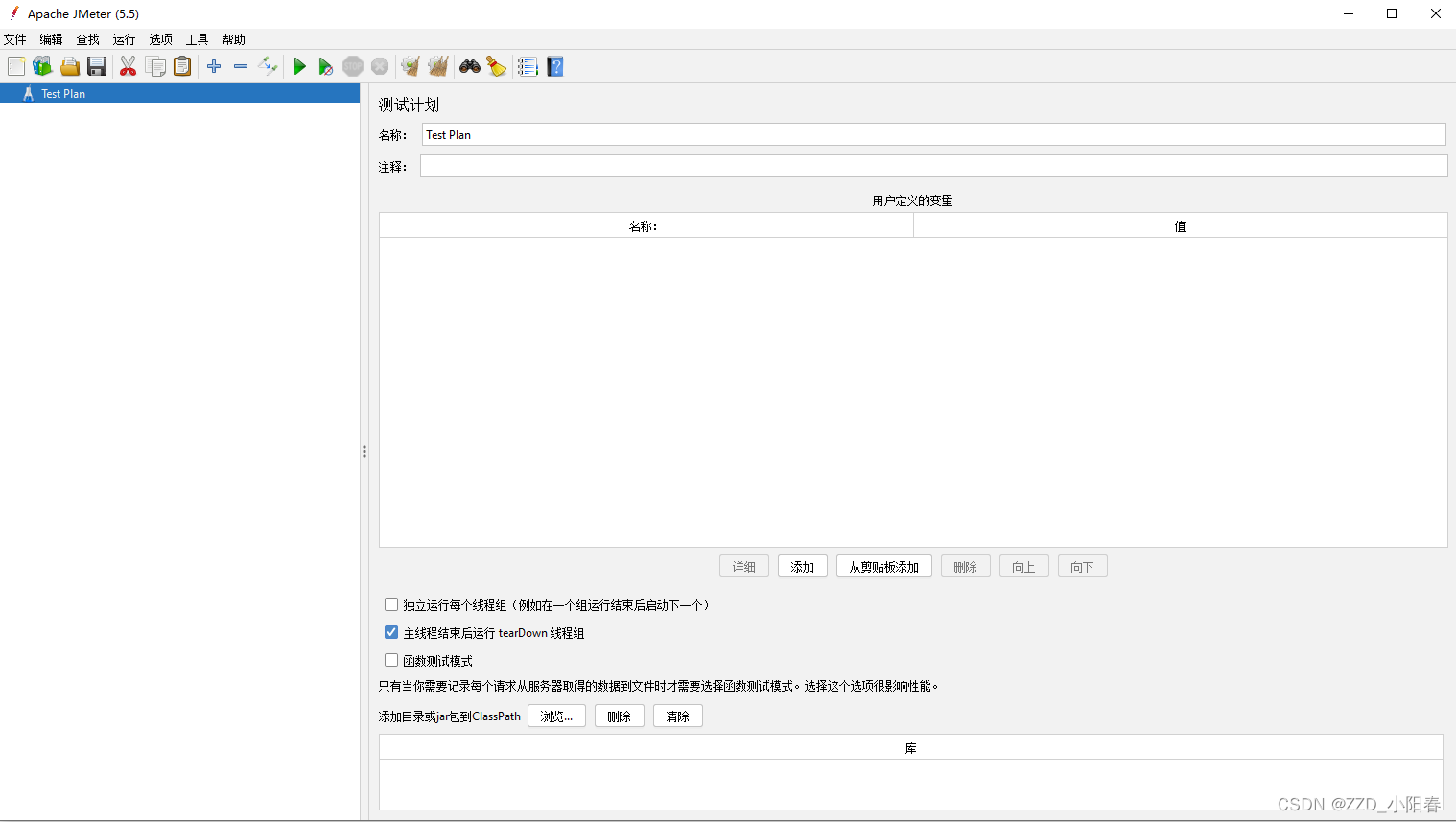Click 名称 column header in variables table

point(646,226)
